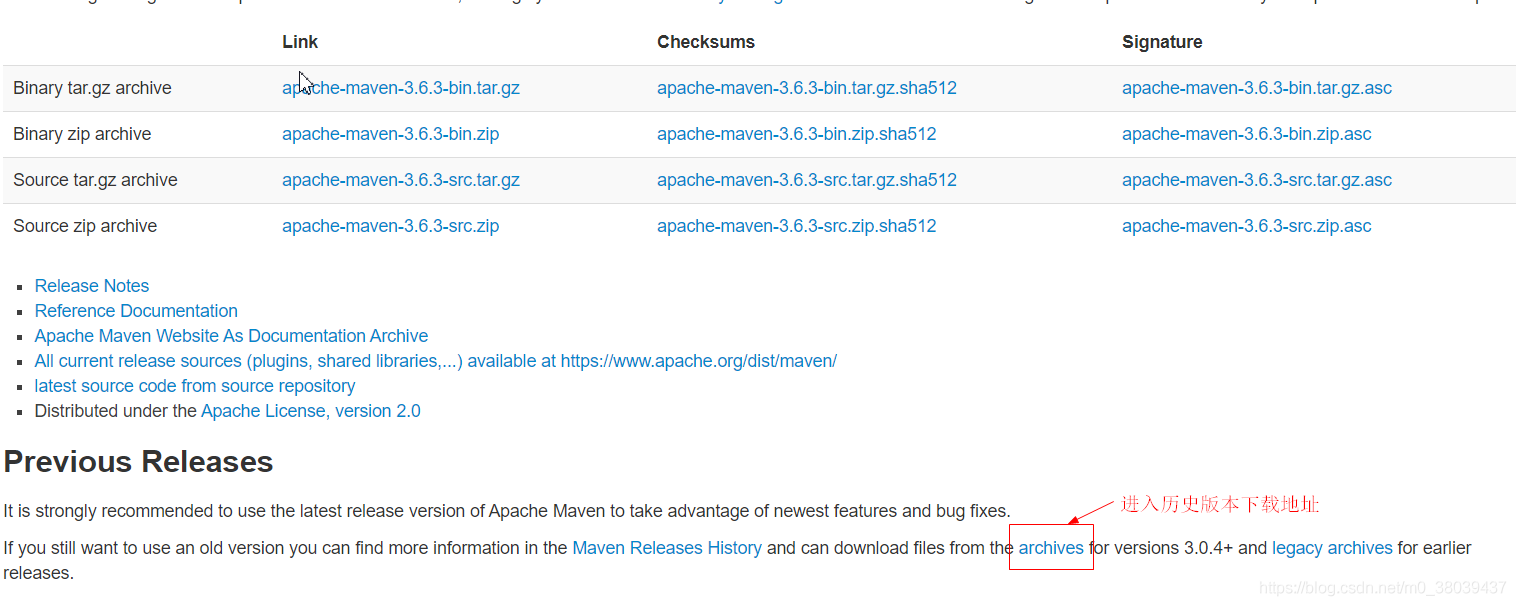The image size is (1516, 606).
Task: Download apache-maven-3.6.3-src.tar.gz
Action: 401,180
